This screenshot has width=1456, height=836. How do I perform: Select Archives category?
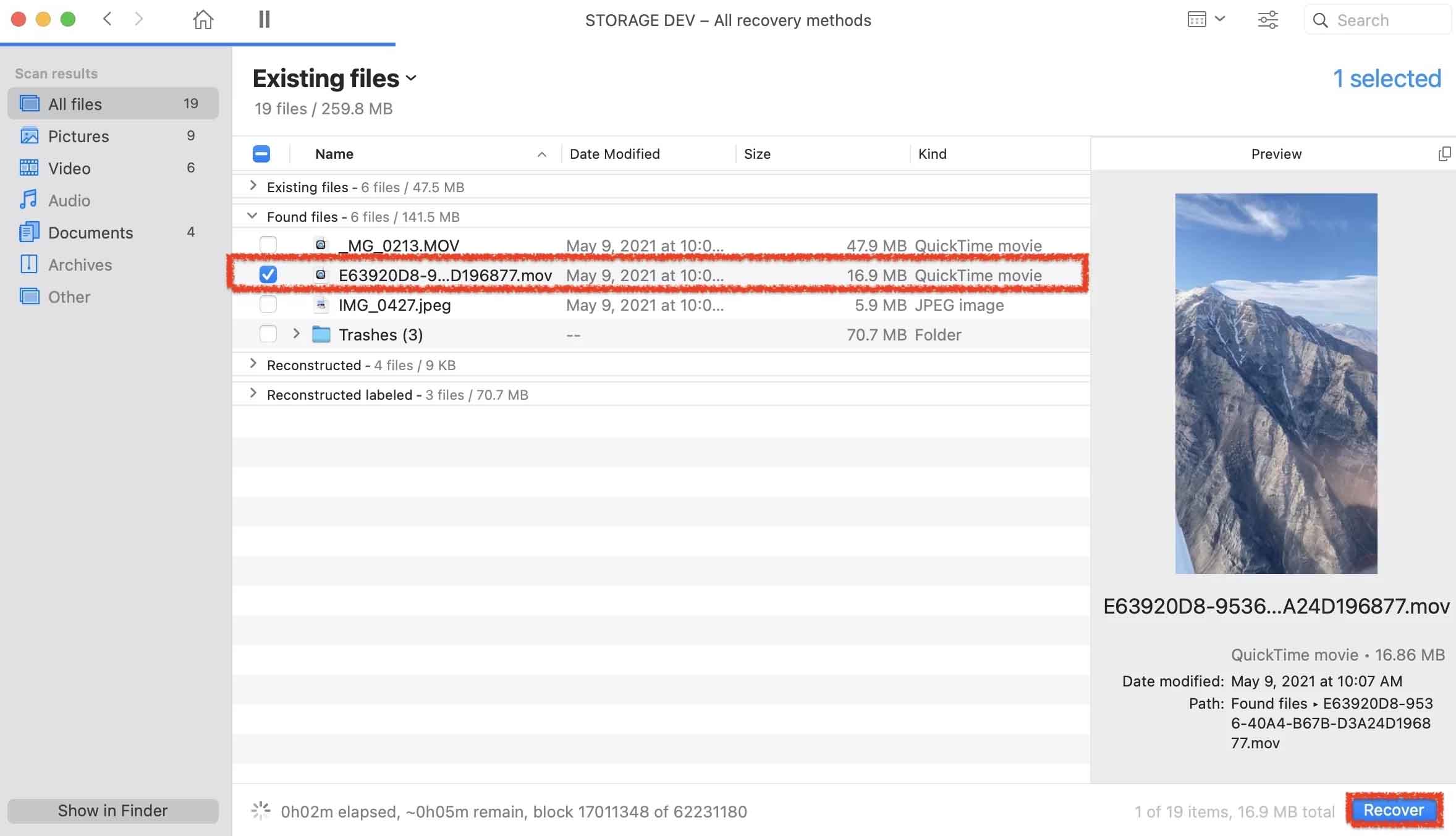pyautogui.click(x=113, y=264)
